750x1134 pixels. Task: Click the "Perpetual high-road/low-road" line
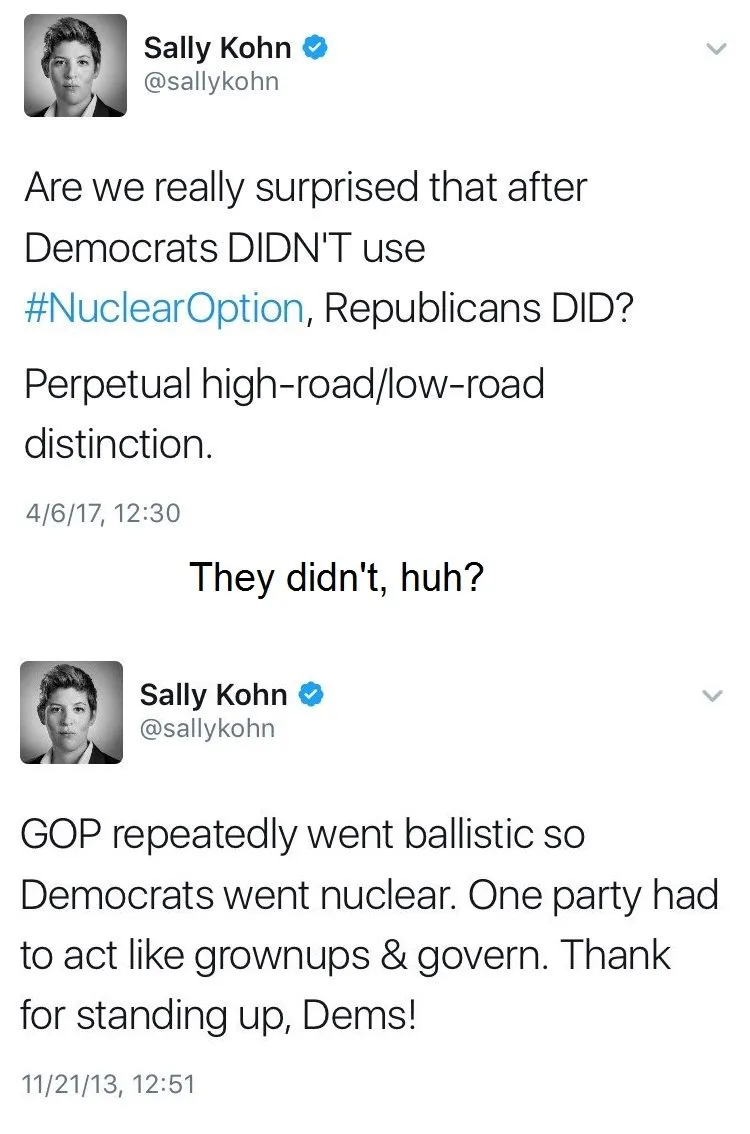[284, 384]
